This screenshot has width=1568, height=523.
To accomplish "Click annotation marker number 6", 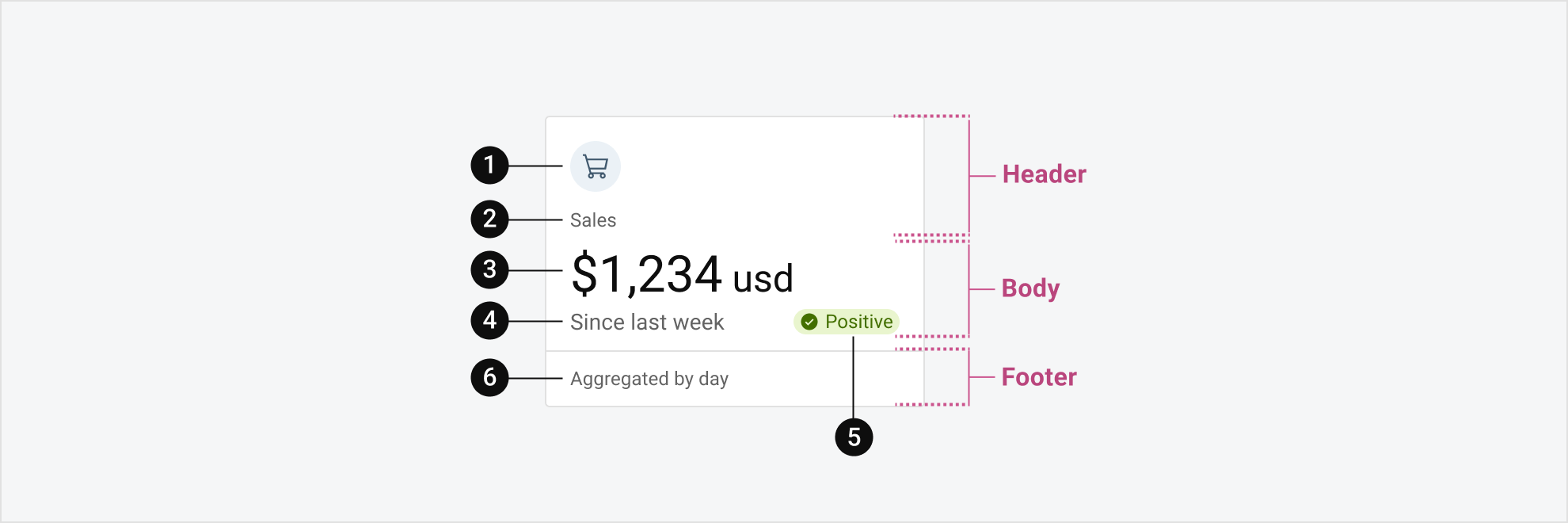I will click(x=489, y=378).
